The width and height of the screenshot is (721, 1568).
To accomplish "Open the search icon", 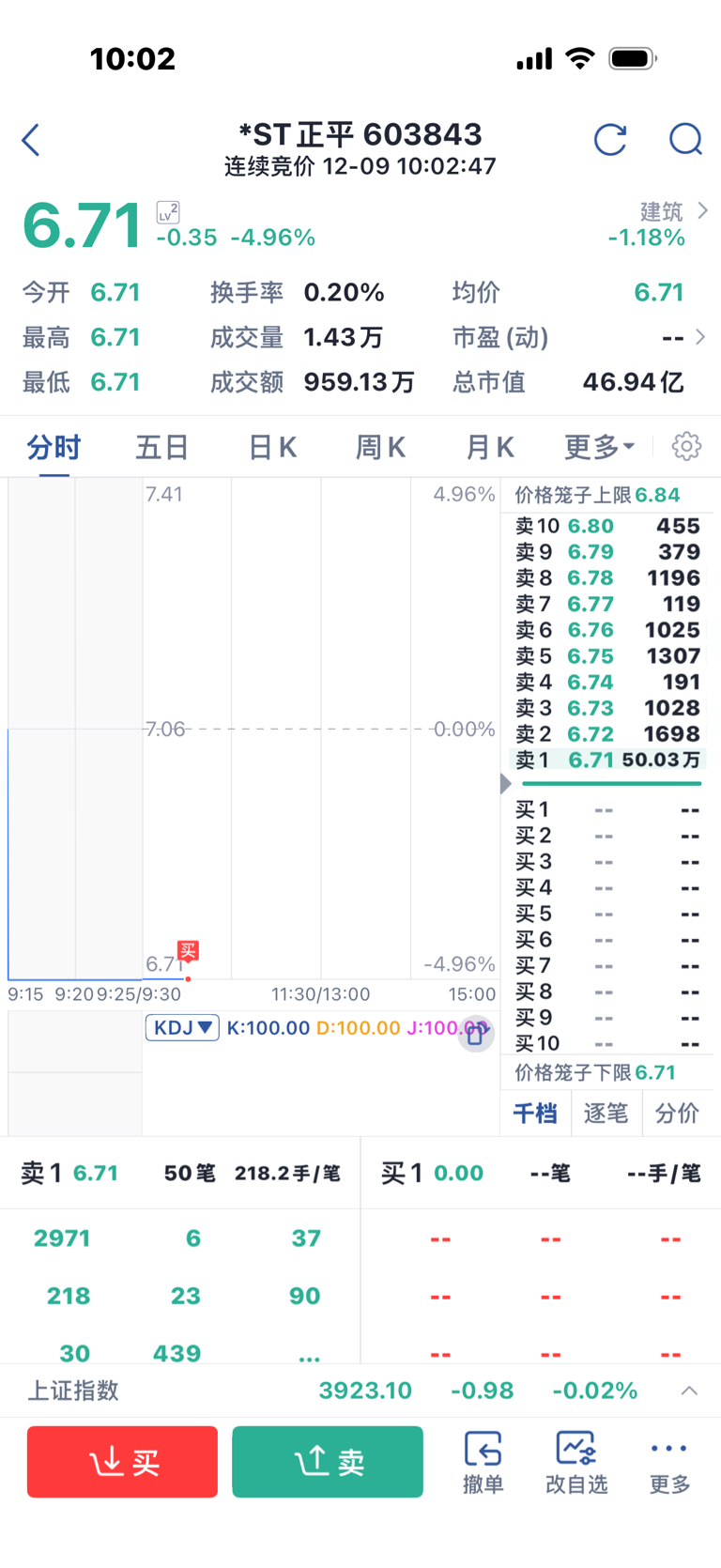I will point(685,140).
